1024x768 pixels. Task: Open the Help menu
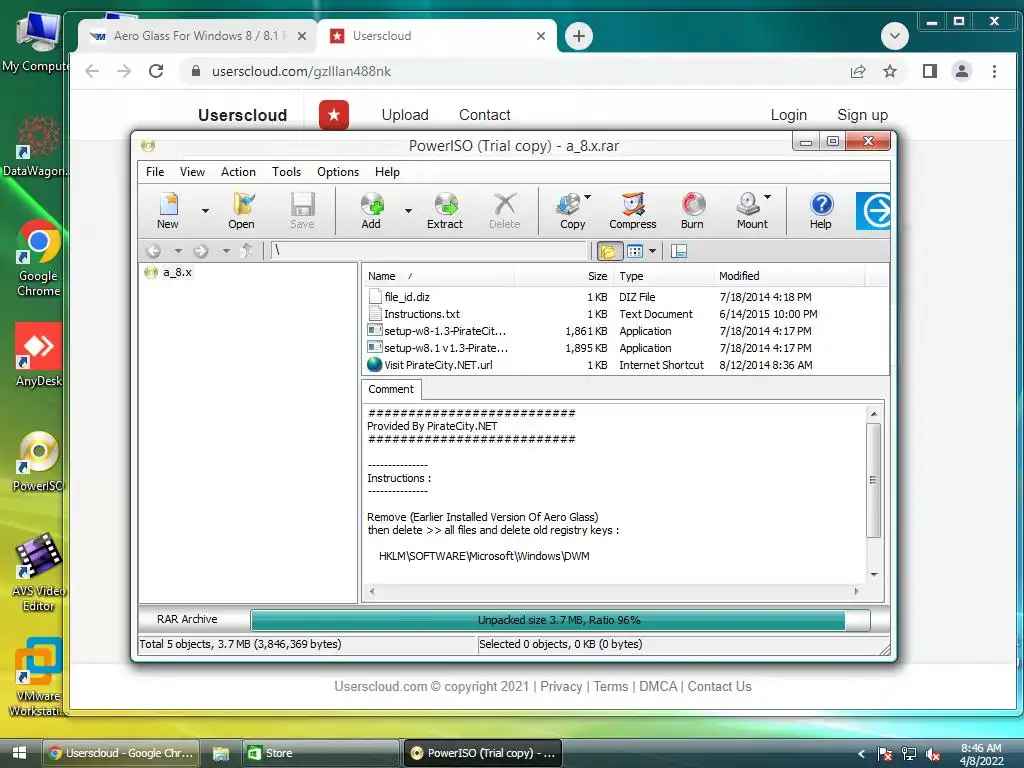click(387, 172)
